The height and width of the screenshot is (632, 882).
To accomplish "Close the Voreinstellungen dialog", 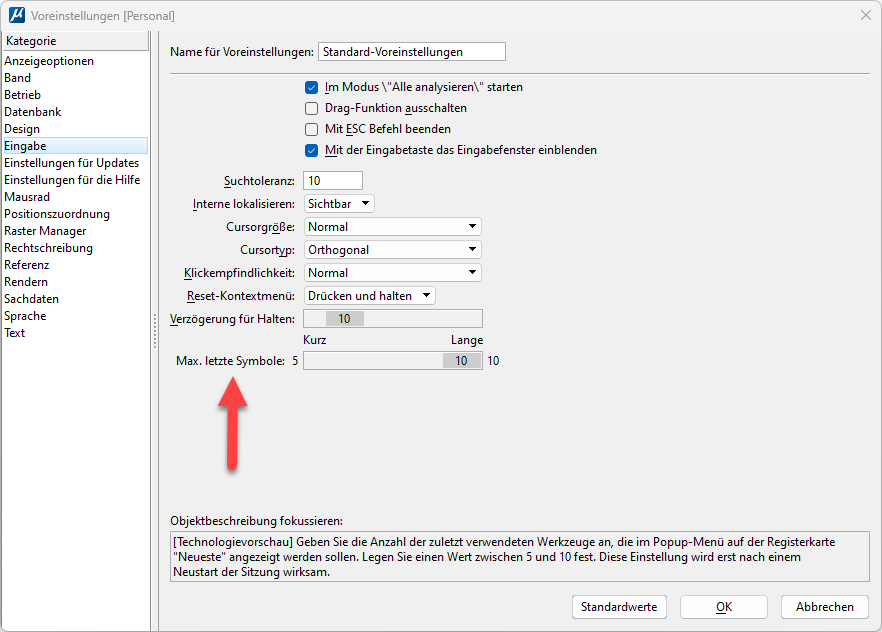I will point(866,15).
